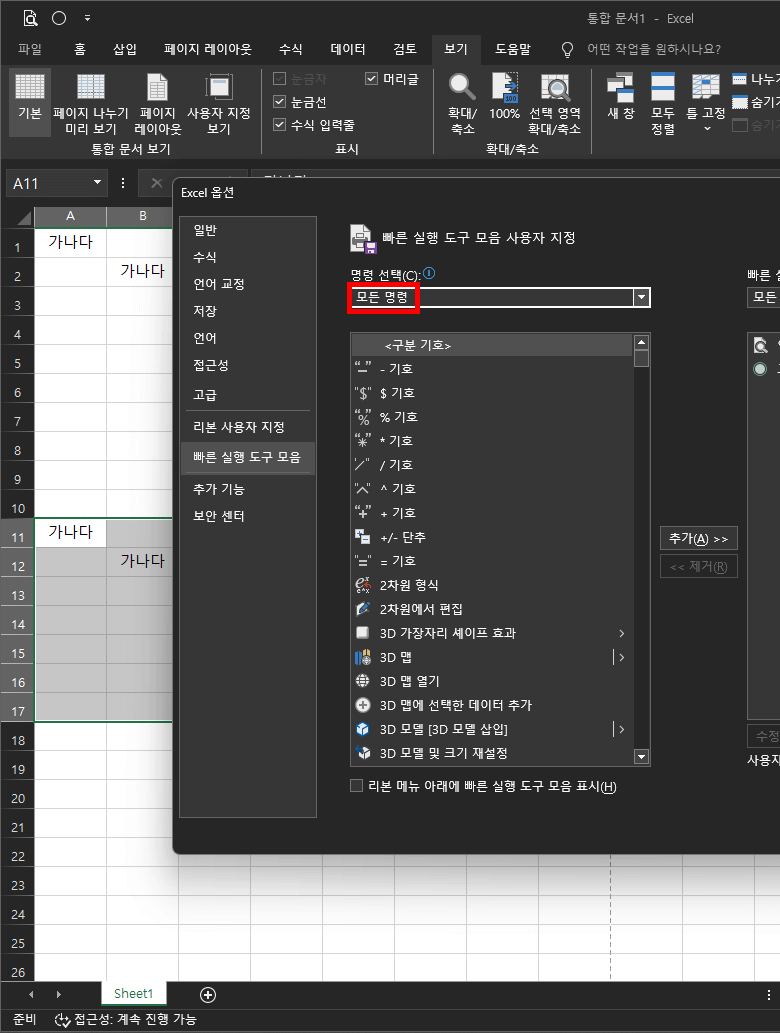Screen dimensions: 780x1033
Task: Click the add new sheet plus icon
Action: pyautogui.click(x=208, y=995)
